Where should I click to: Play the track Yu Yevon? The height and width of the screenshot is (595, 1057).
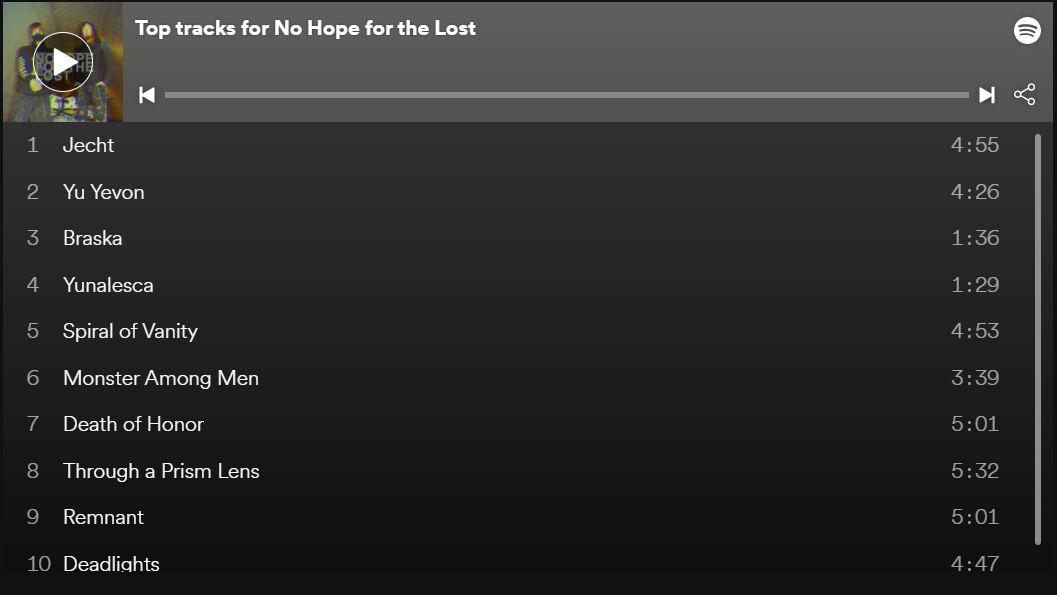coord(104,192)
